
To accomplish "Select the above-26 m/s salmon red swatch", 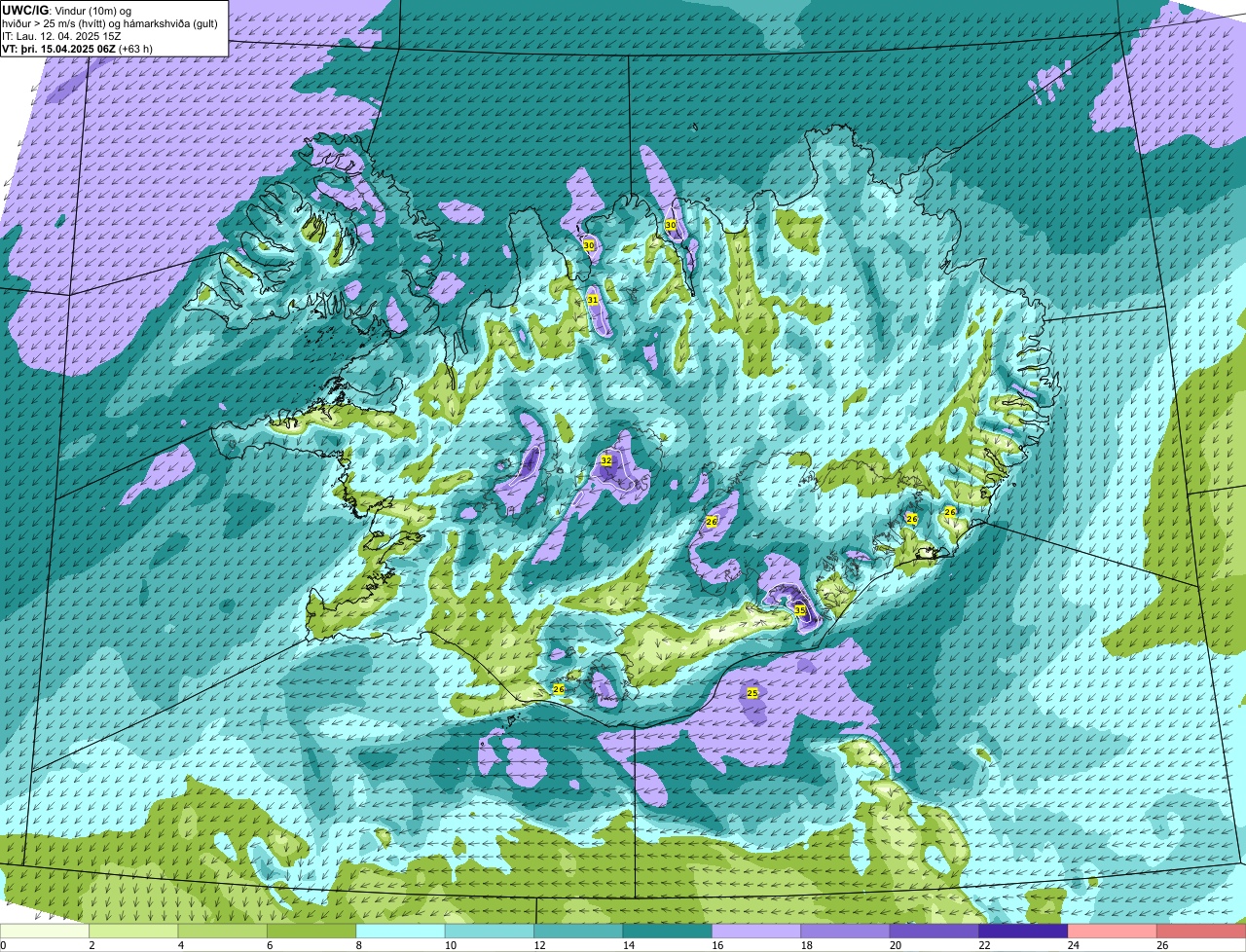I will point(1202,931).
